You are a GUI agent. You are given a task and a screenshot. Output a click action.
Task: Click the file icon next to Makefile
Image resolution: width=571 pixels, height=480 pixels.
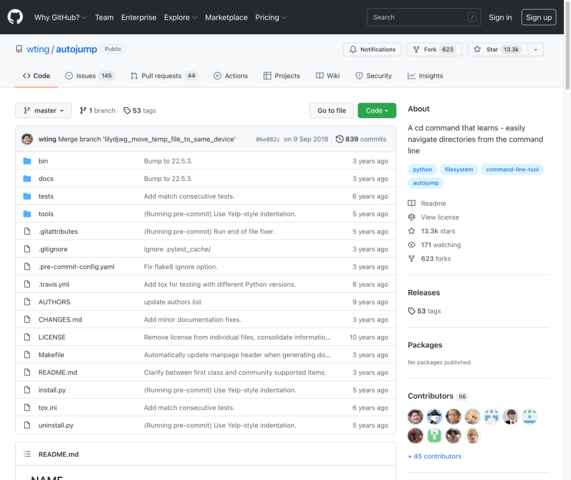coord(27,355)
